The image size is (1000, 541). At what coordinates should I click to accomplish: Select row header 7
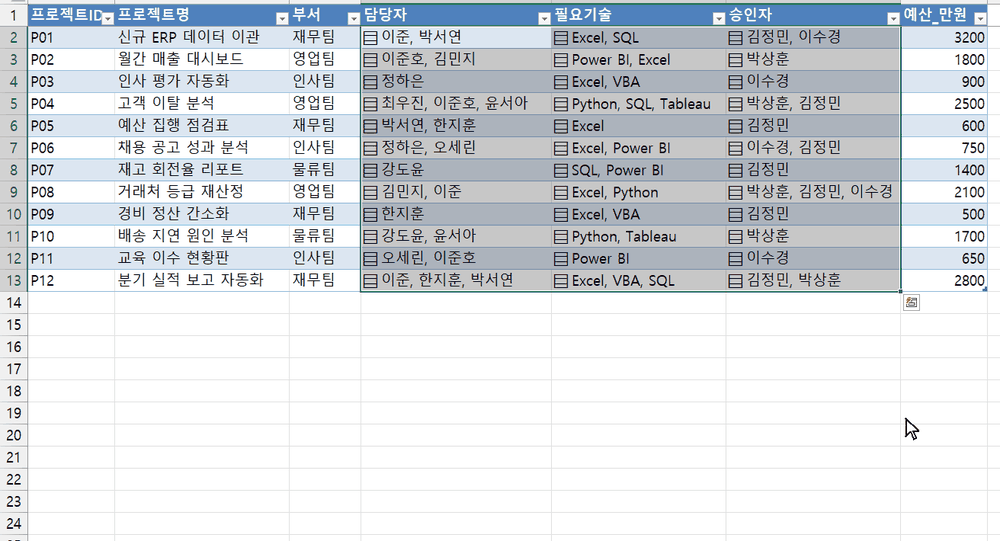[x=13, y=148]
